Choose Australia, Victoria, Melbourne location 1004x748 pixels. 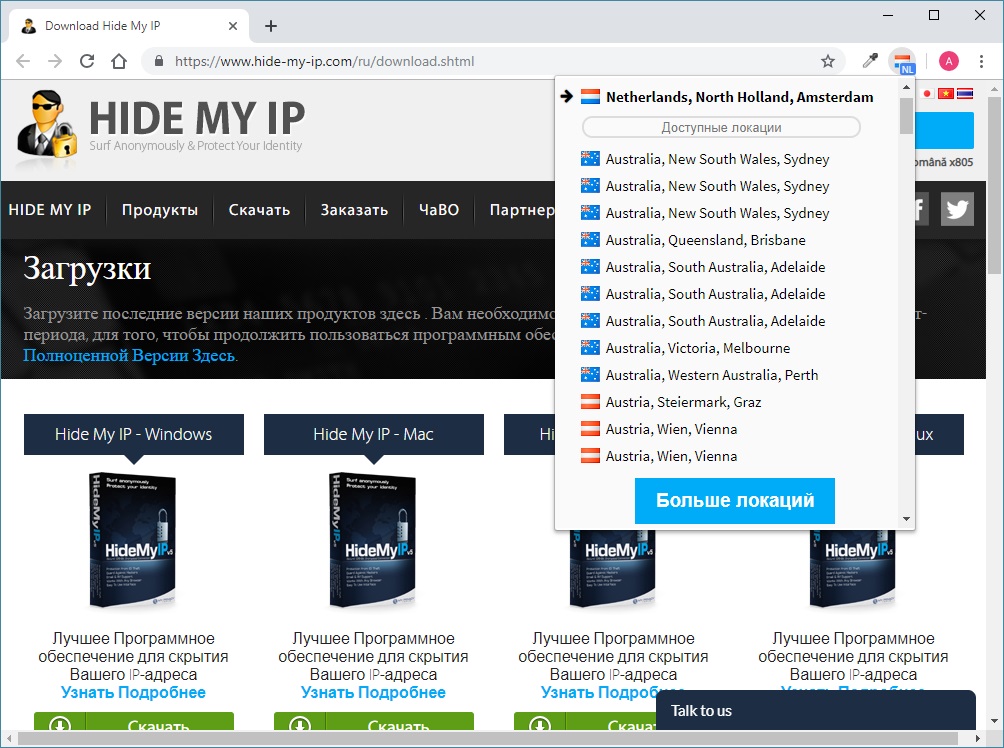(x=698, y=348)
